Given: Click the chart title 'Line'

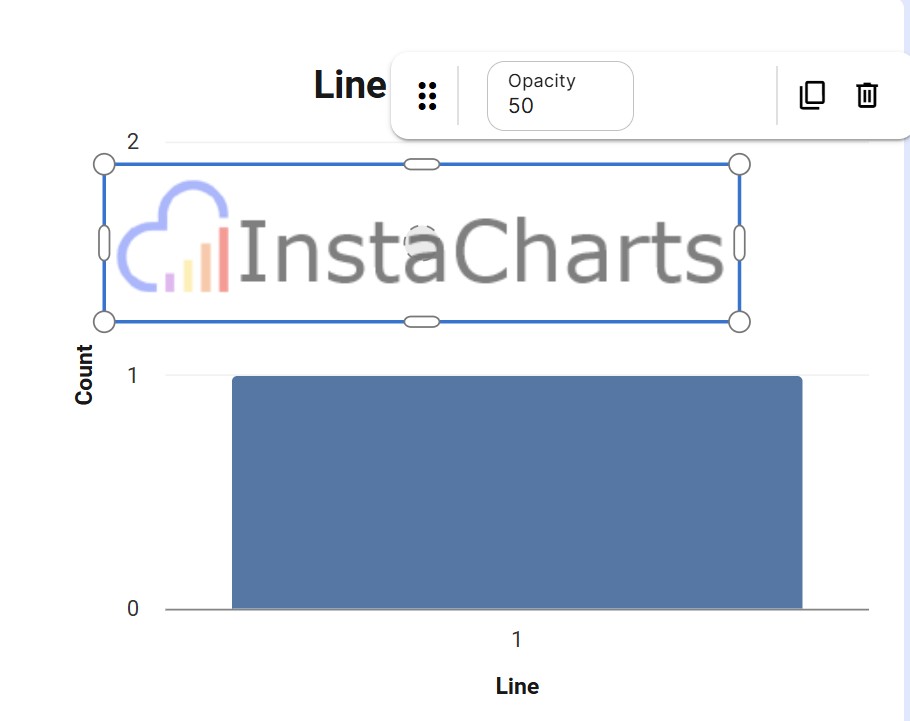Looking at the screenshot, I should coord(350,85).
